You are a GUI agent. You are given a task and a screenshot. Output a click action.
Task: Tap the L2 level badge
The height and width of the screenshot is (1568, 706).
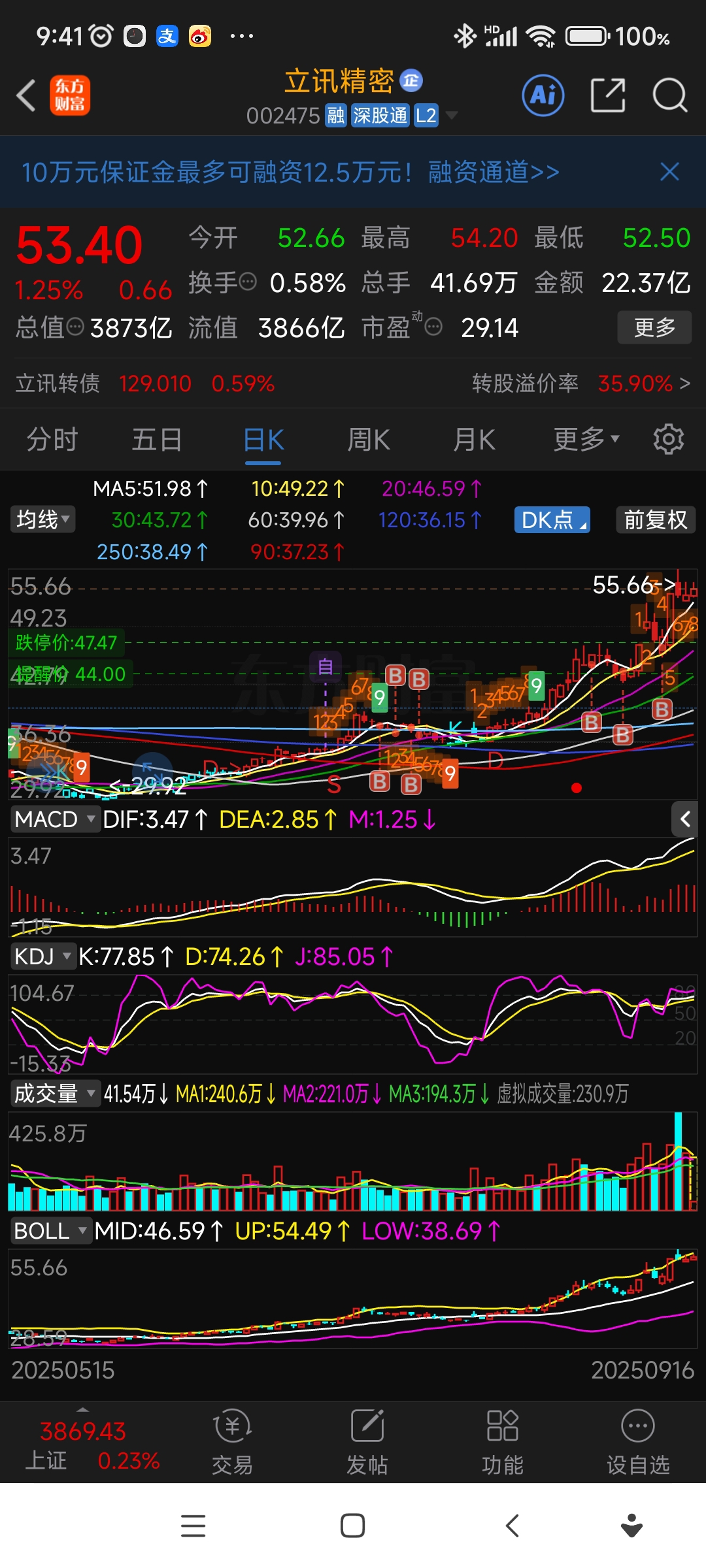(x=426, y=116)
